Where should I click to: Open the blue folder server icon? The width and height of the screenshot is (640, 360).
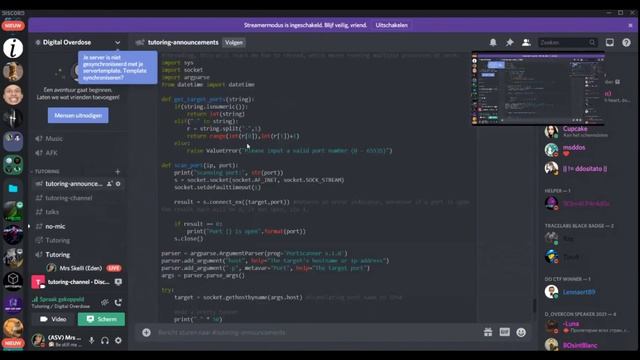(13, 188)
